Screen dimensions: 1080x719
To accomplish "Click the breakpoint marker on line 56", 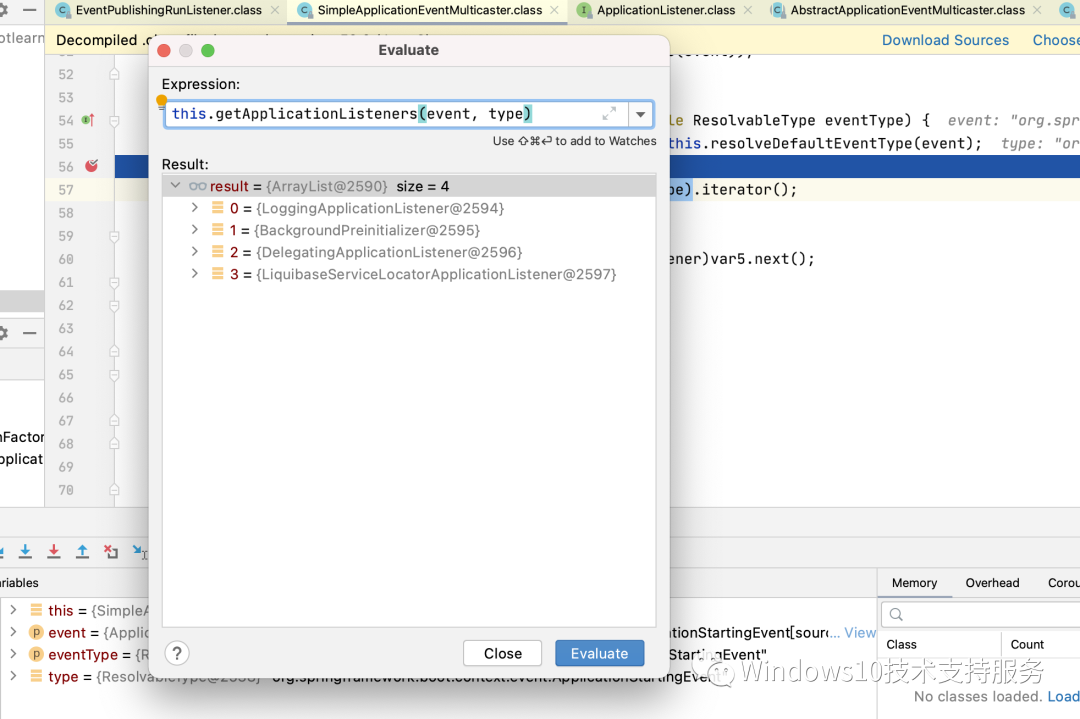I will coord(91,166).
